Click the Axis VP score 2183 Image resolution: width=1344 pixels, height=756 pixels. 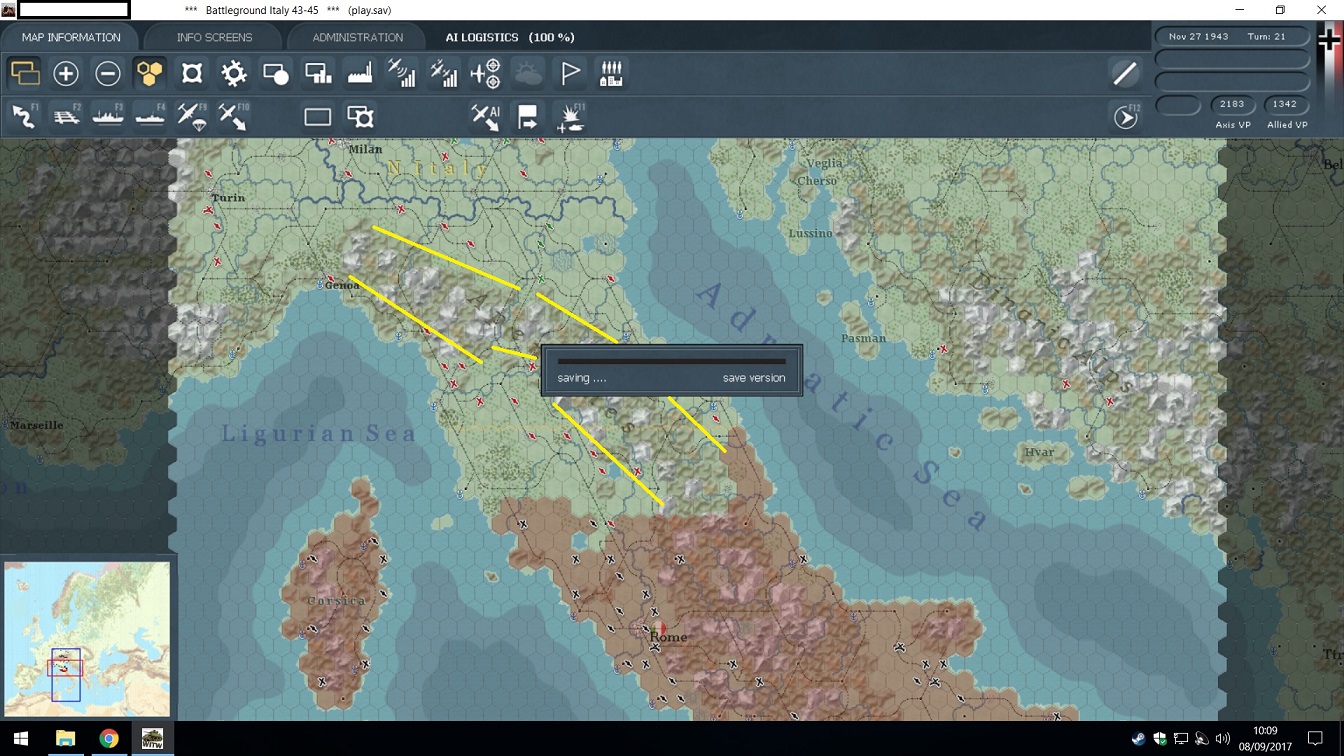pos(1232,104)
